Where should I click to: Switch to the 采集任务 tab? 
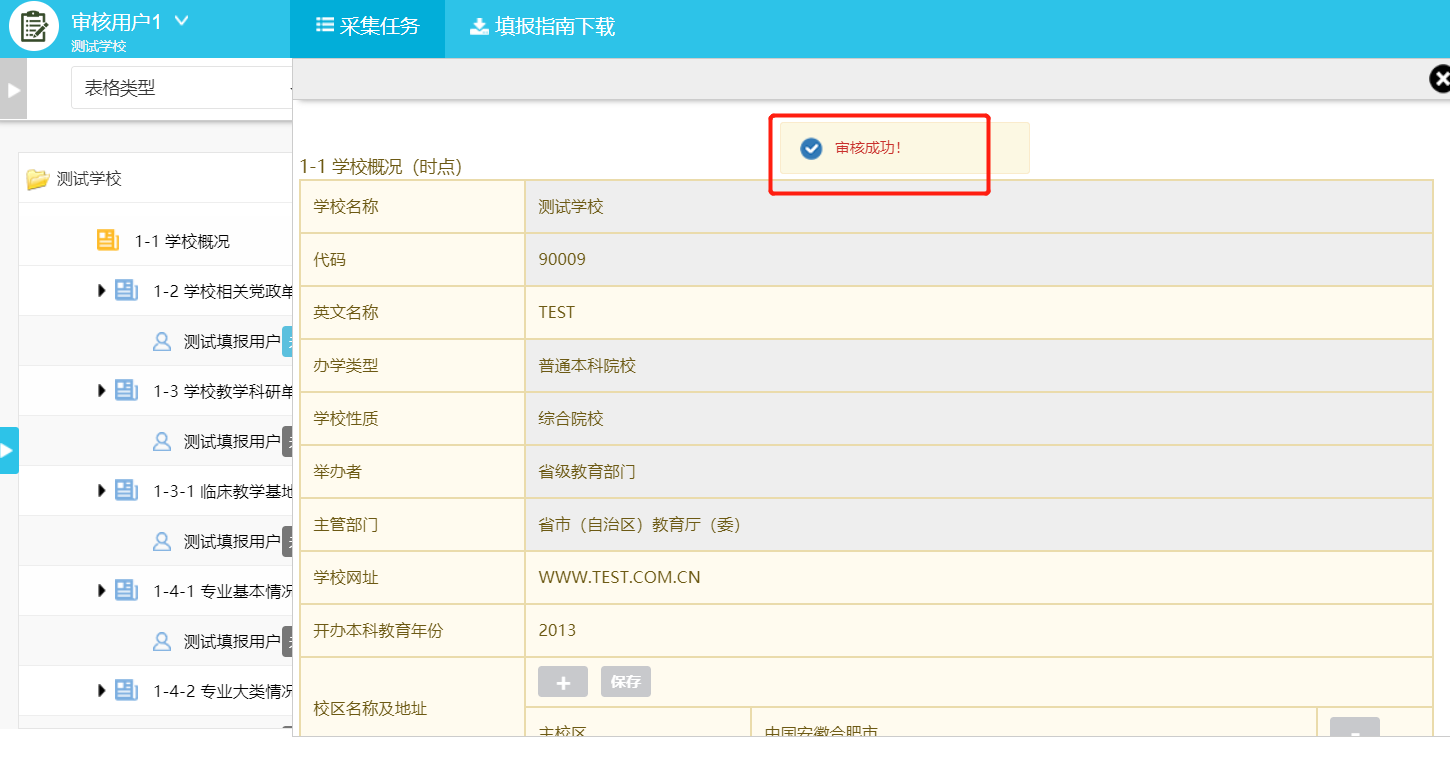click(367, 27)
